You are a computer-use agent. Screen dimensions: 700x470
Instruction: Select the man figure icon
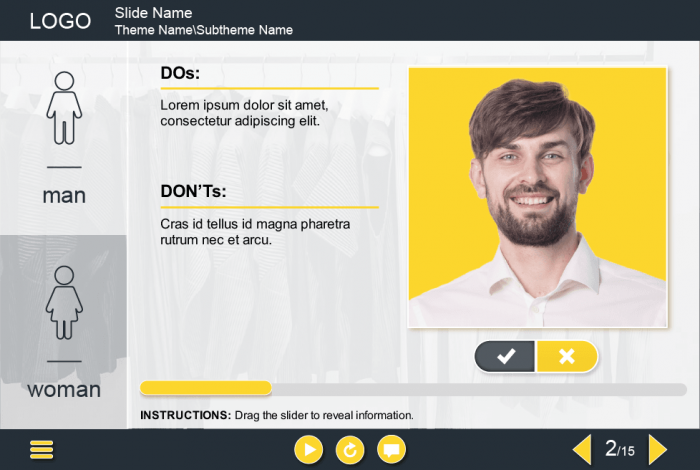pyautogui.click(x=64, y=108)
